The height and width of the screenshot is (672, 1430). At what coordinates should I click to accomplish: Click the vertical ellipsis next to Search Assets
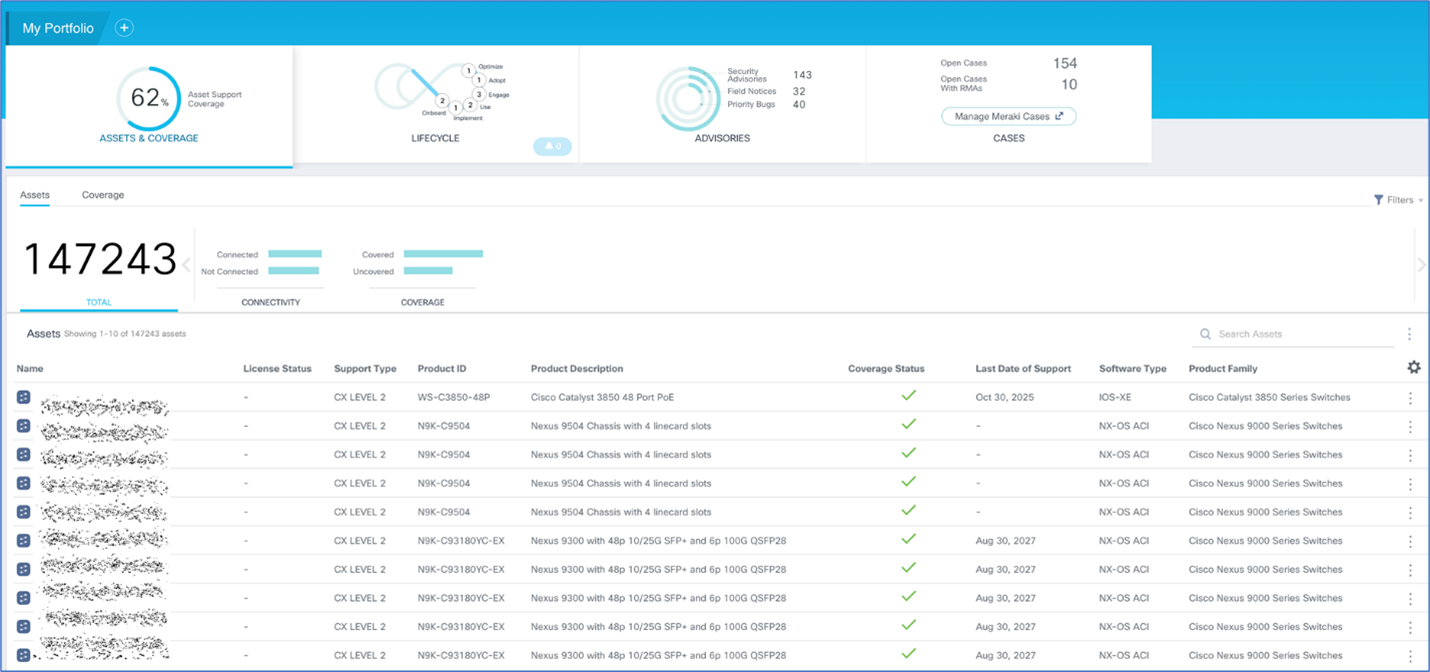1409,334
